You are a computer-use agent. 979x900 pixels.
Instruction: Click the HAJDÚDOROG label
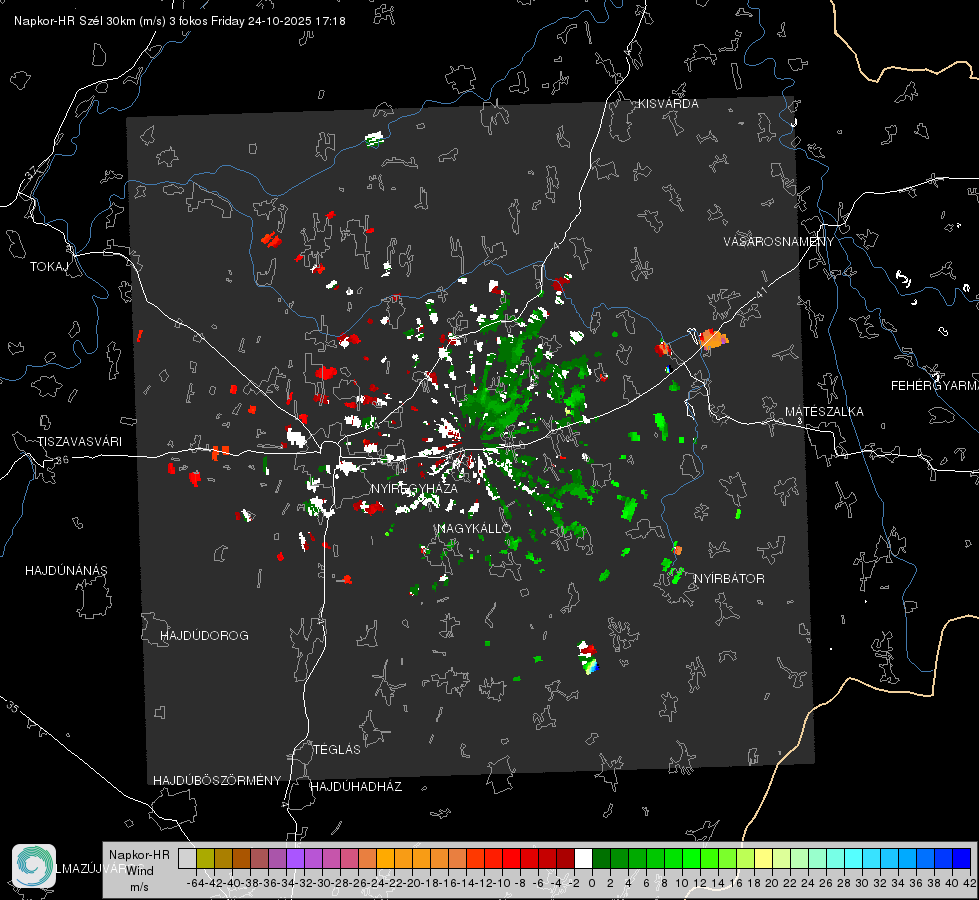coord(204,635)
